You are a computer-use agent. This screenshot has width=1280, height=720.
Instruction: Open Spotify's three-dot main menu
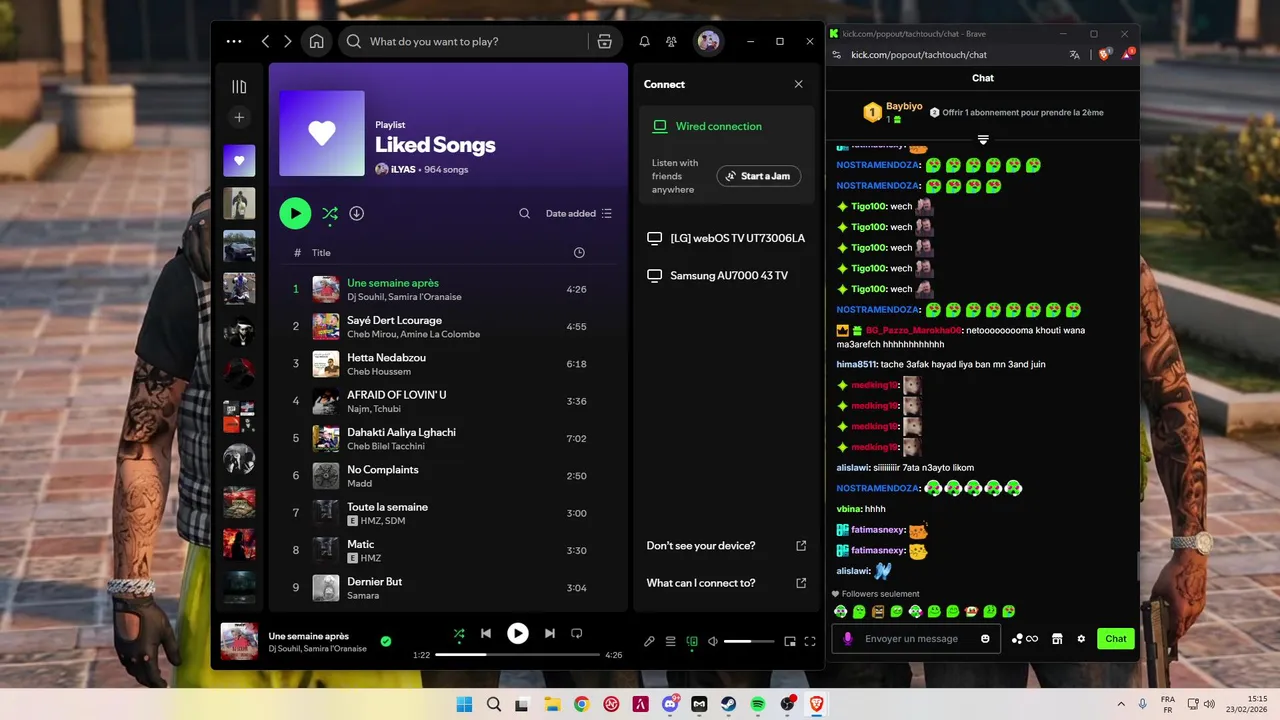point(234,41)
